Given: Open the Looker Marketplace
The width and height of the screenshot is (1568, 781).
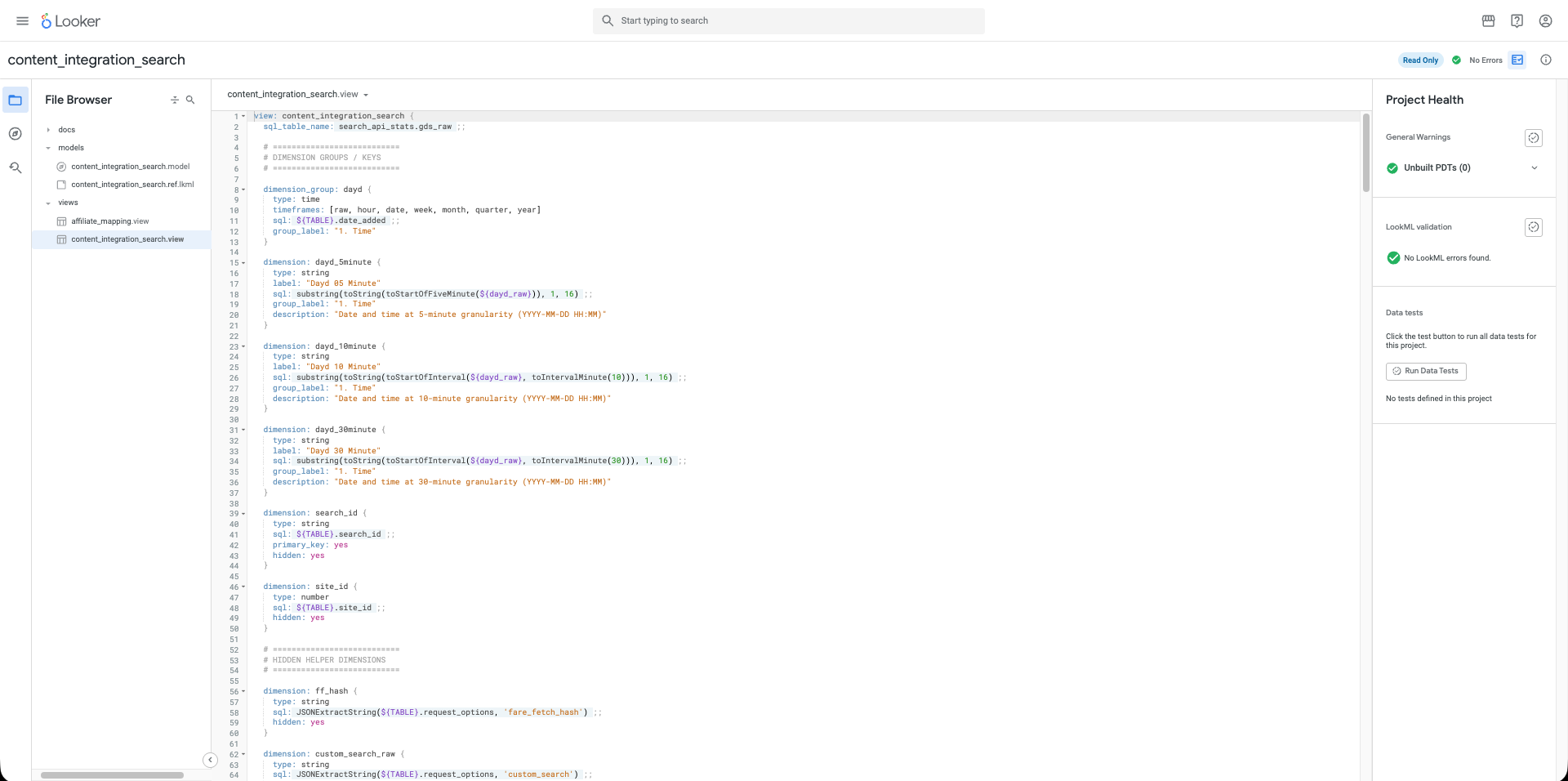Looking at the screenshot, I should coord(1488,20).
